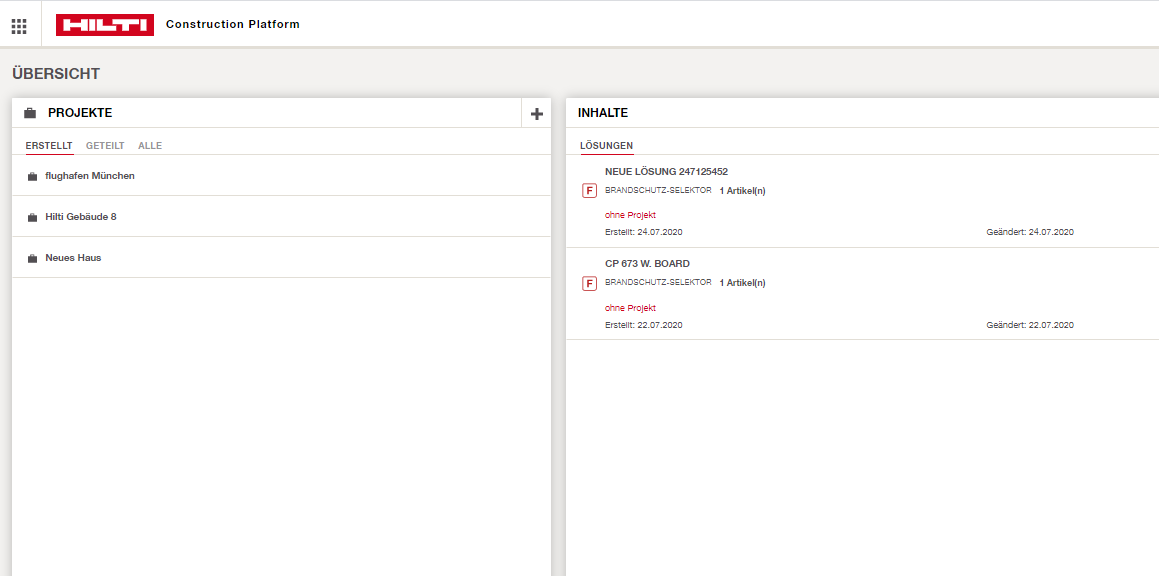Viewport: 1159px width, 576px height.
Task: Switch to the GETEILT tab
Action: point(104,145)
